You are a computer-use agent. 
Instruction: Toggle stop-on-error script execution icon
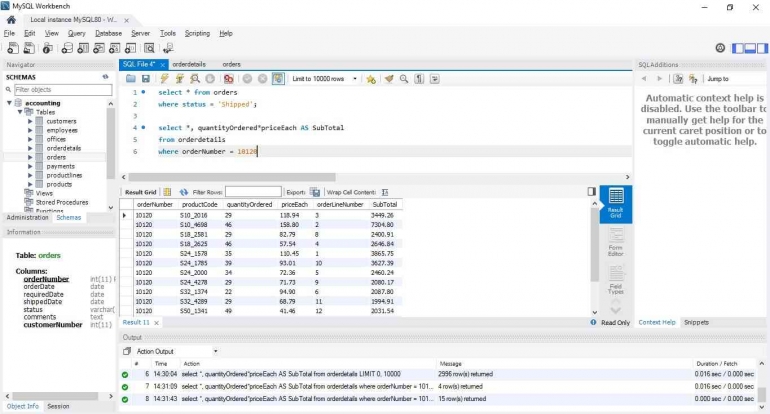point(229,79)
